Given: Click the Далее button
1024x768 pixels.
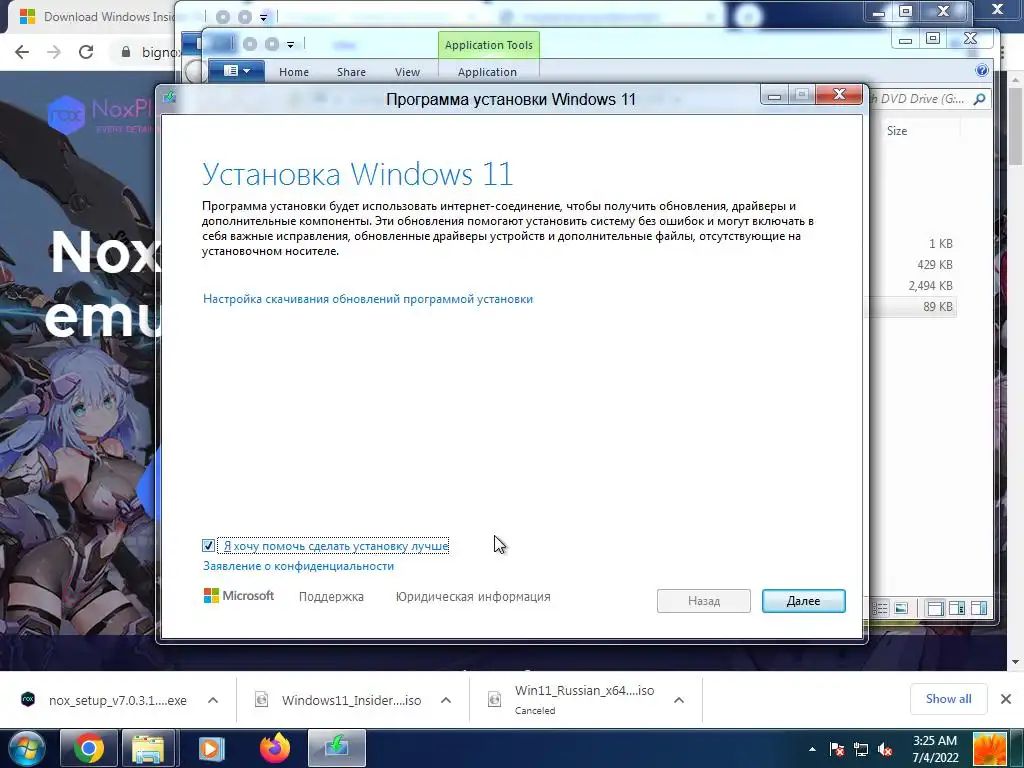Looking at the screenshot, I should click(803, 601).
